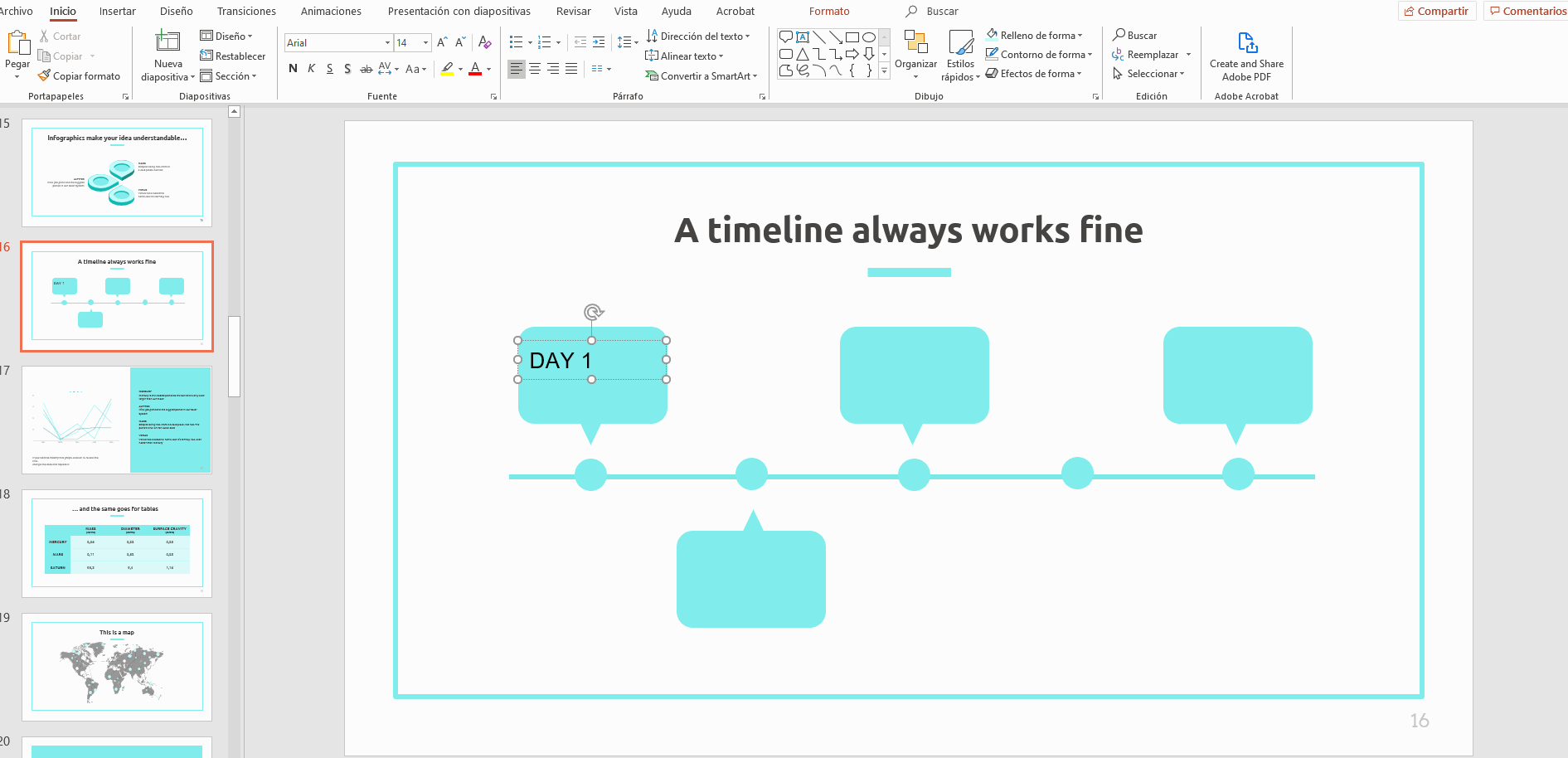This screenshot has height=758, width=1568.
Task: Decrease list indent level
Action: 580,42
